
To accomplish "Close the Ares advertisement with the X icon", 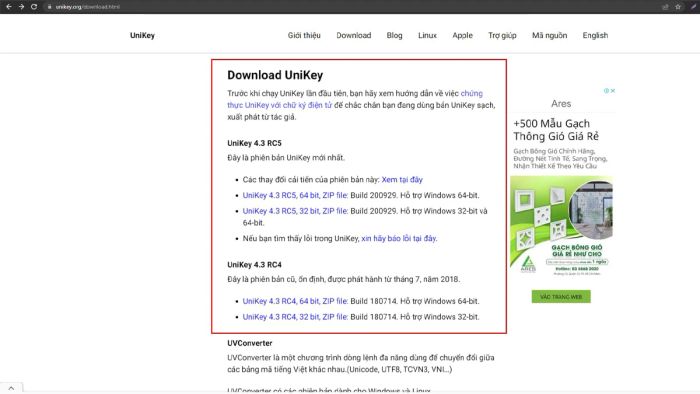I will click(x=613, y=91).
